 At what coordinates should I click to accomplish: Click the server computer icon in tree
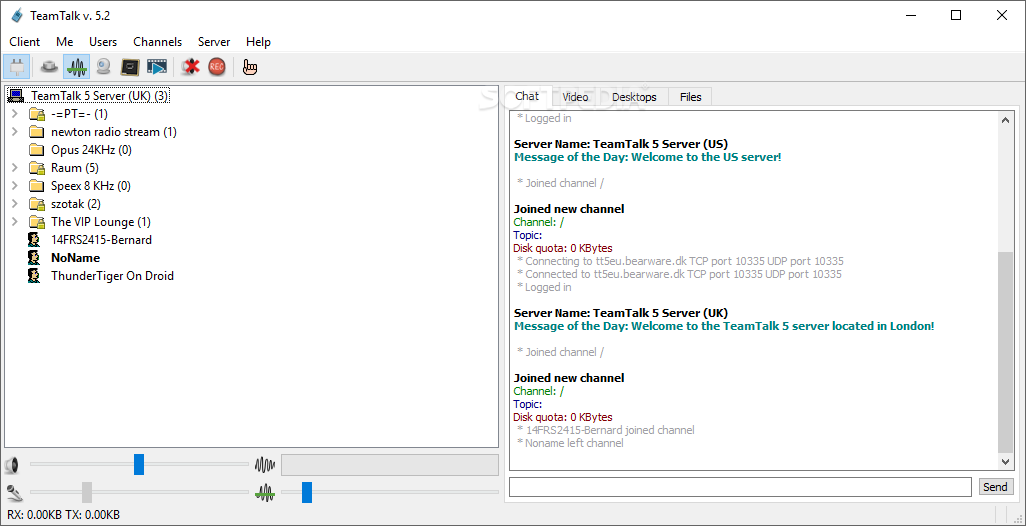(16, 96)
